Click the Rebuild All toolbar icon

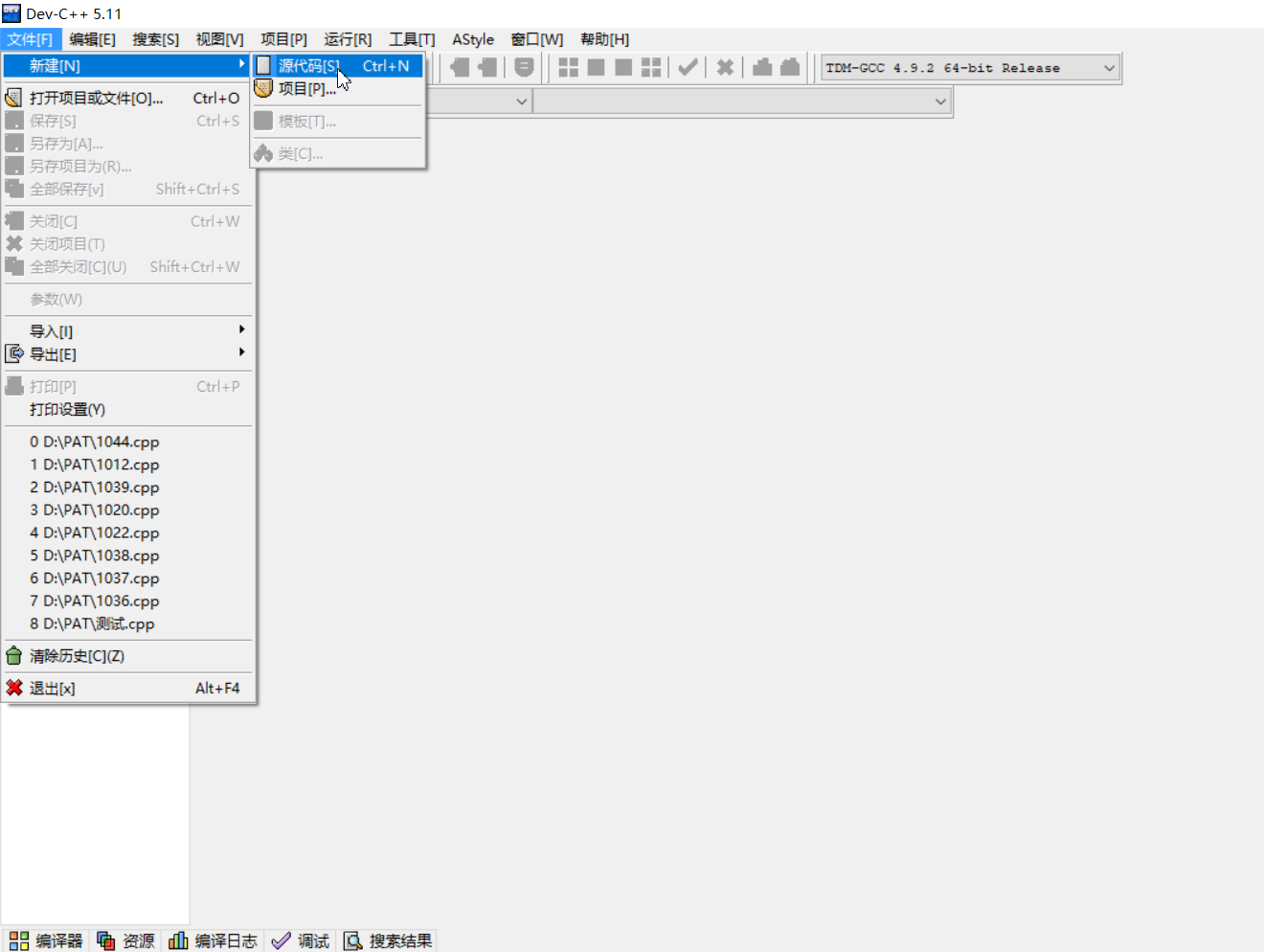click(x=651, y=67)
